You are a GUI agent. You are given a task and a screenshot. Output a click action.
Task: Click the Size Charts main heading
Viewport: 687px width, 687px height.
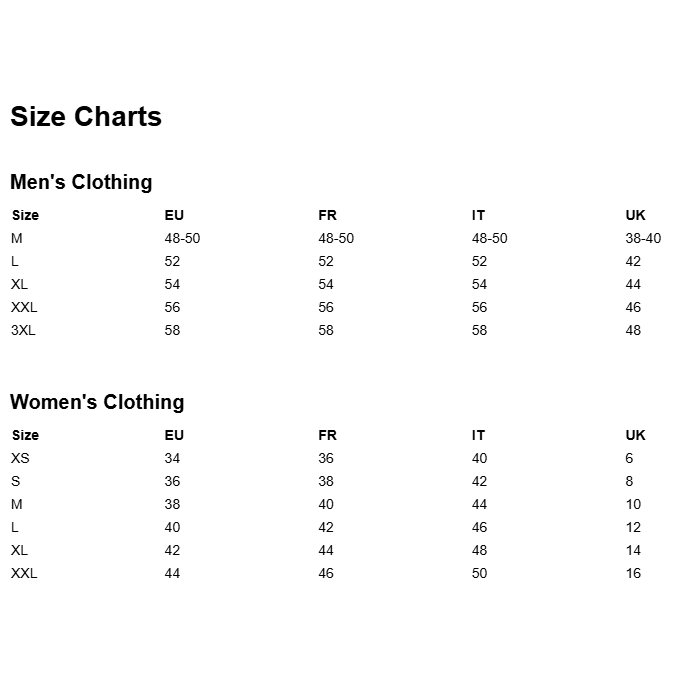click(86, 117)
